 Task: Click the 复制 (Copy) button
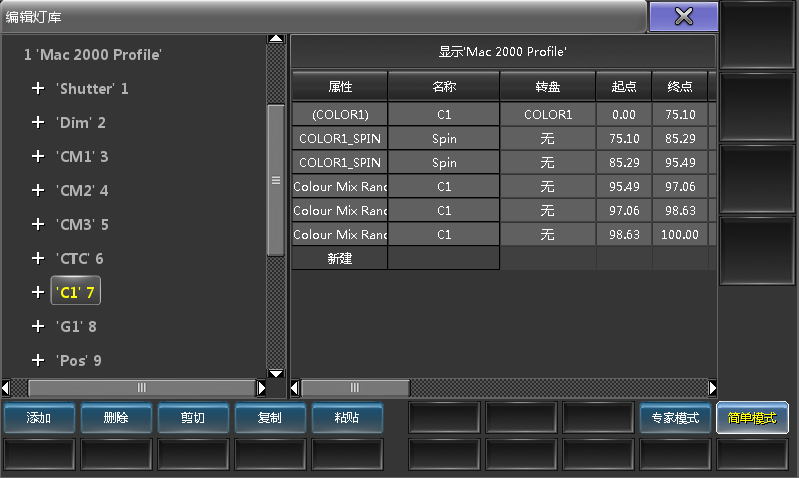[x=270, y=418]
